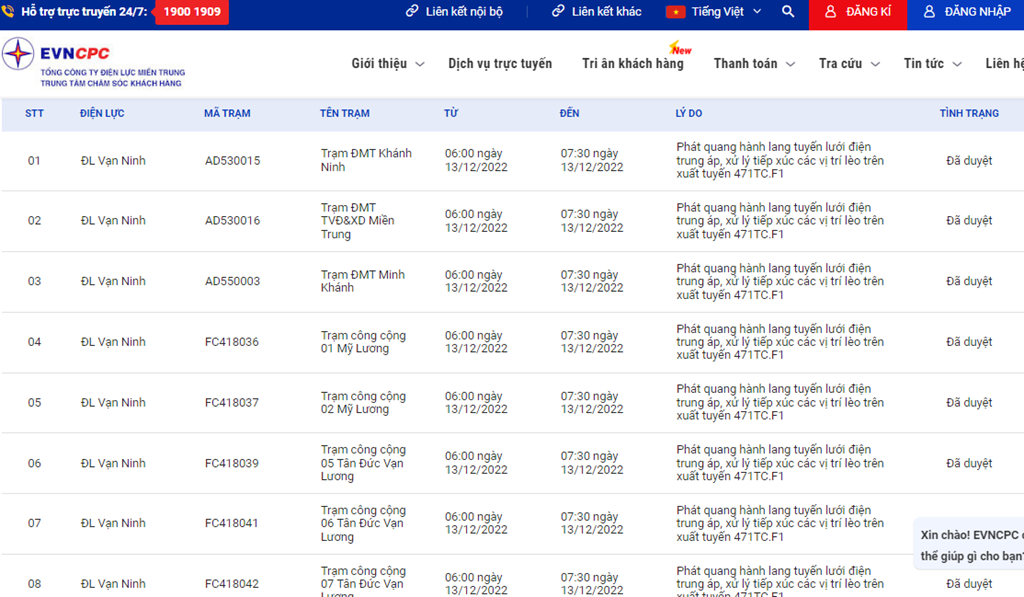The height and width of the screenshot is (597, 1024).
Task: Select station code AD530015 row
Action: pos(232,161)
